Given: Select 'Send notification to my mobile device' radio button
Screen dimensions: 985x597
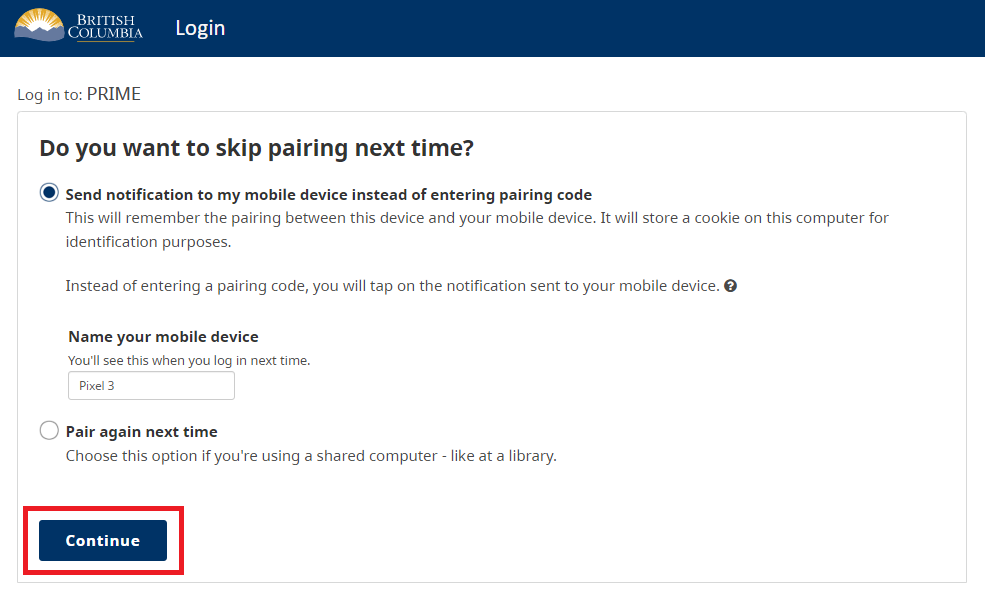Looking at the screenshot, I should click(49, 192).
